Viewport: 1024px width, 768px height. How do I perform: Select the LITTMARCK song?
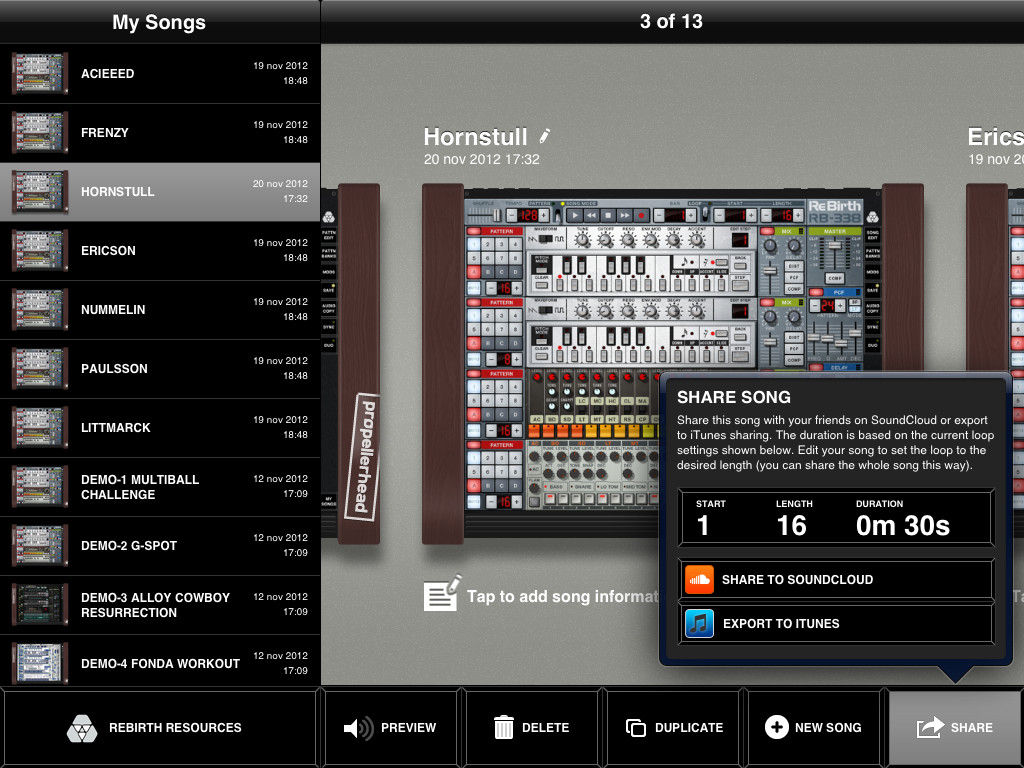click(x=160, y=428)
